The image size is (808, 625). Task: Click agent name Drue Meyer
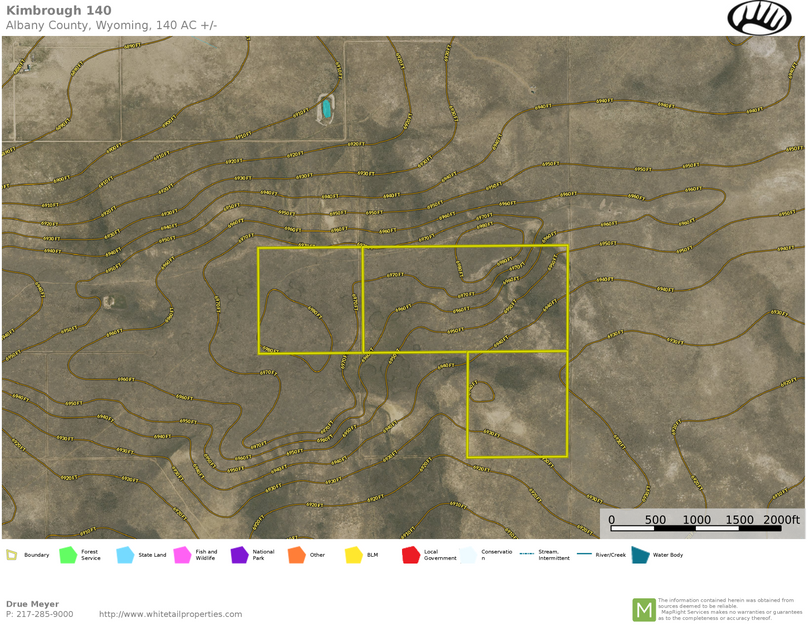30,603
